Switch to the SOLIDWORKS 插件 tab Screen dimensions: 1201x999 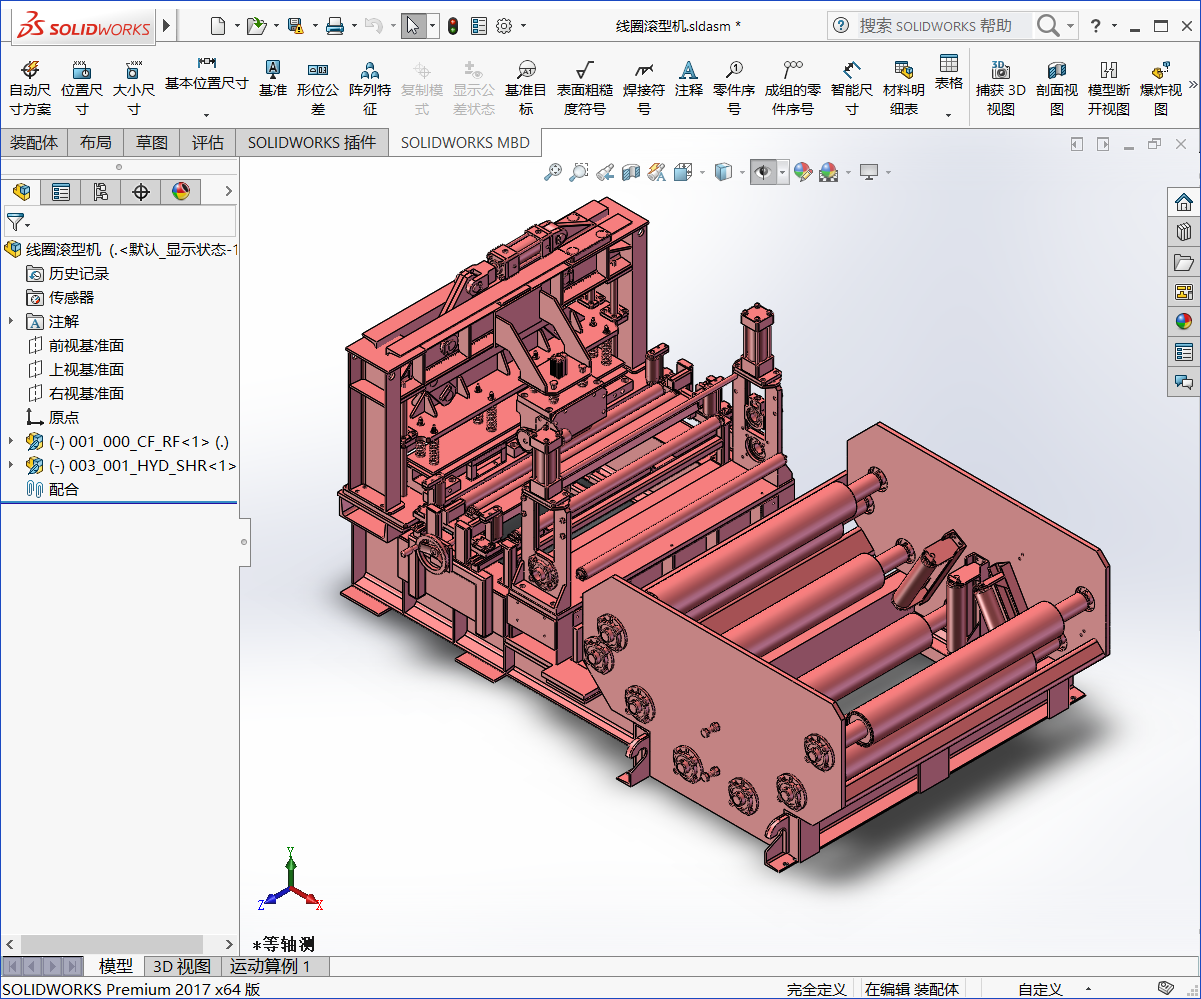312,142
